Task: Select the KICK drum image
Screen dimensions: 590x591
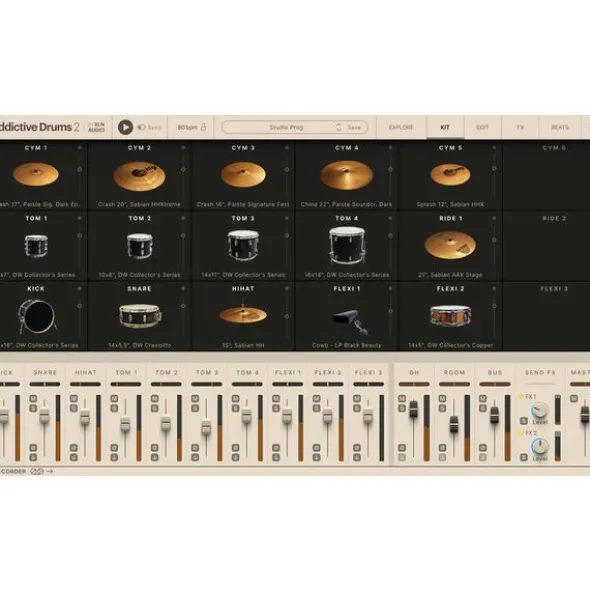Action: [x=37, y=316]
